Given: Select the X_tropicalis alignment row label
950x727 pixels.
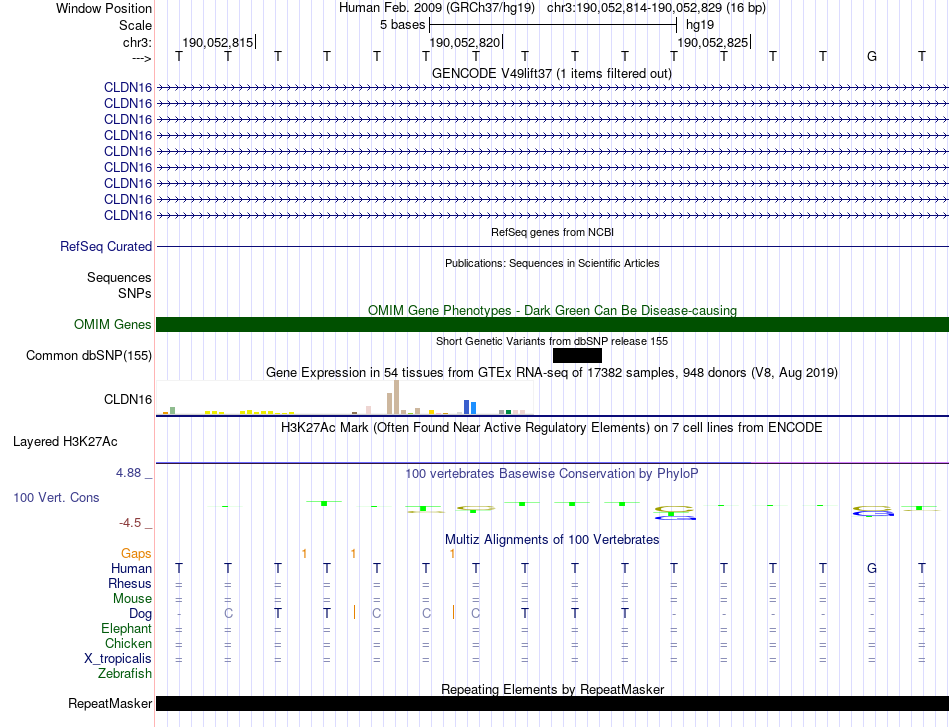Looking at the screenshot, I should [118, 659].
